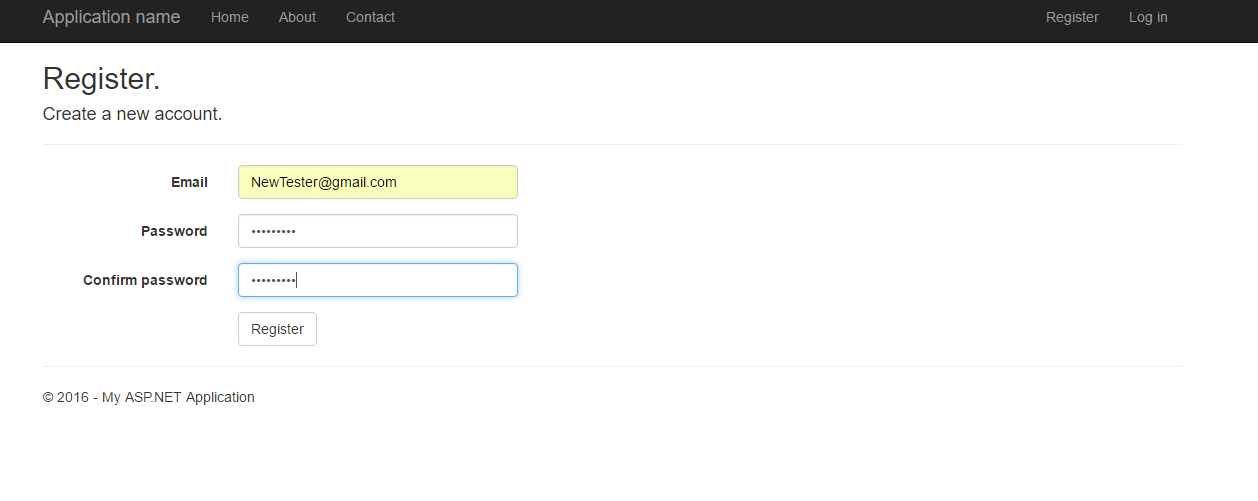1258x501 pixels.
Task: Click the divider line above the form
Action: pos(612,144)
